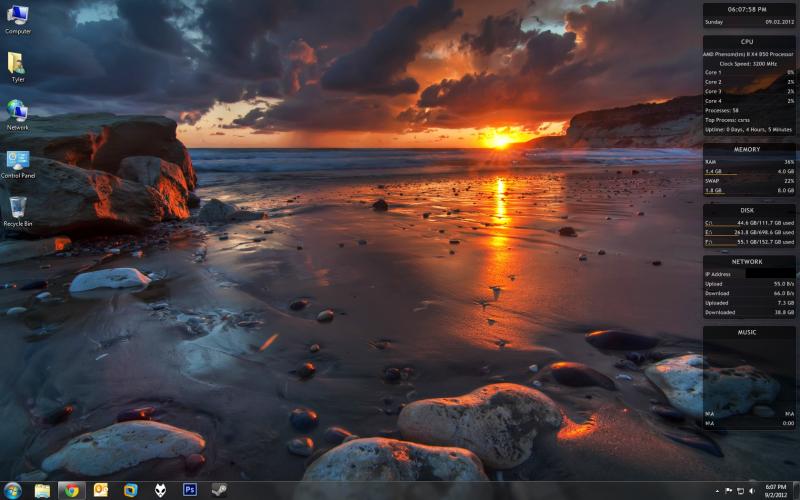800x500 pixels.
Task: Open the taskbar clock and date
Action: 775,490
